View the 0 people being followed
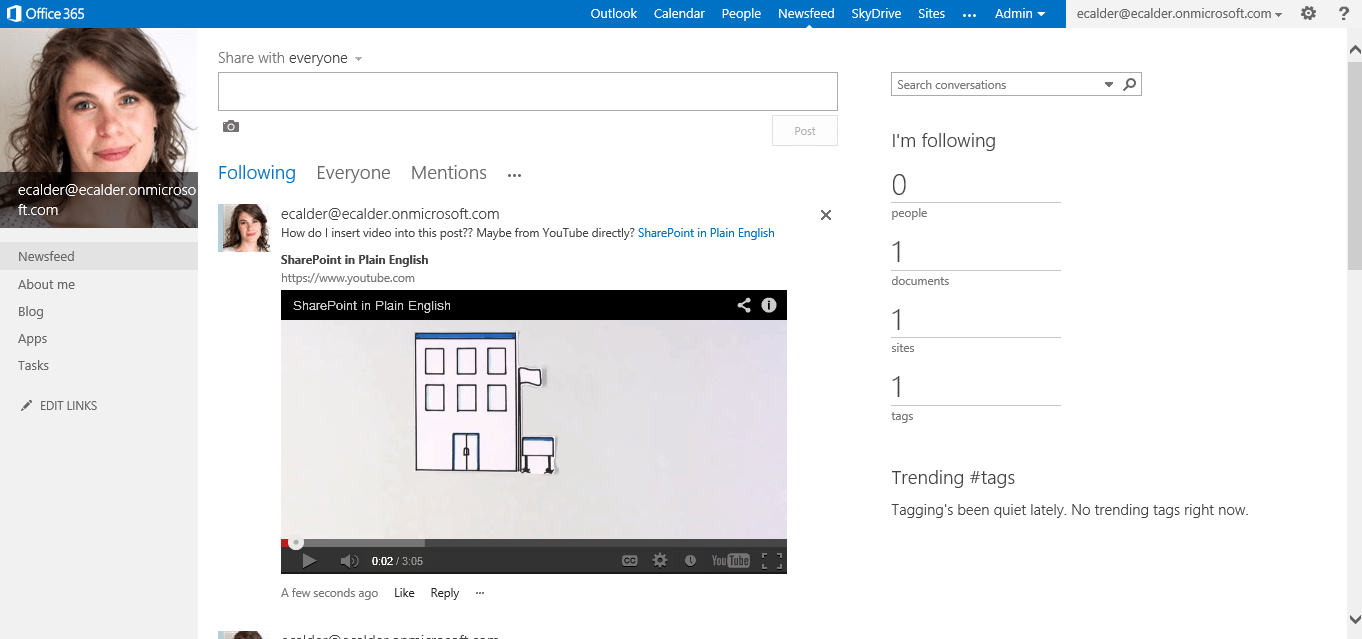This screenshot has height=639, width=1362. (976, 194)
